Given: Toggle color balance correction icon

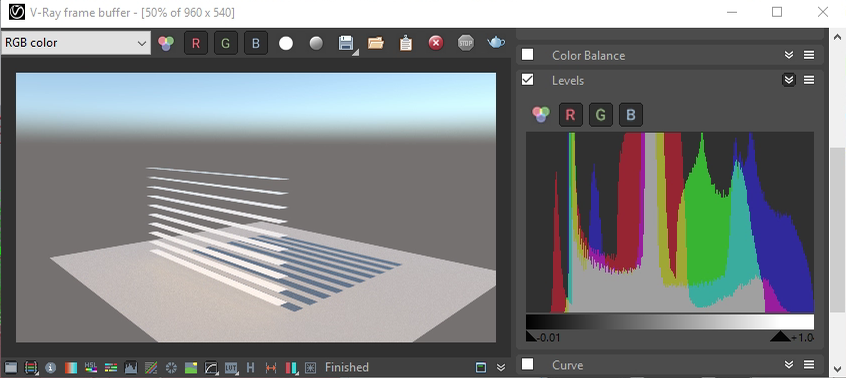Looking at the screenshot, I should point(111,368).
